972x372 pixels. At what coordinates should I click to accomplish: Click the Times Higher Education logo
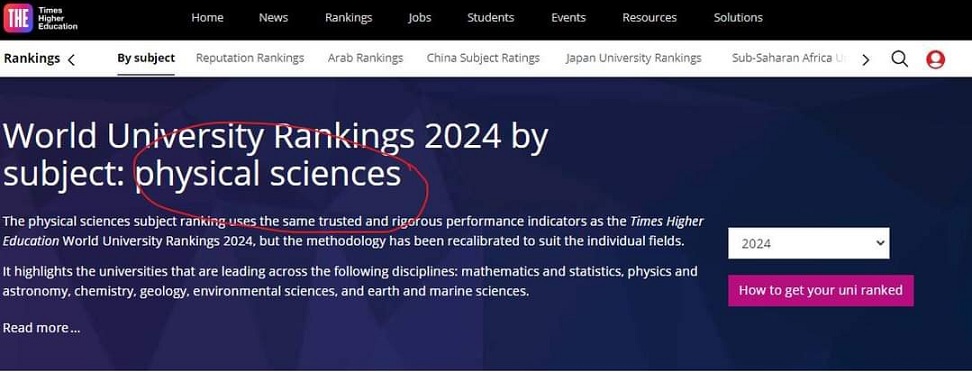tap(40, 19)
